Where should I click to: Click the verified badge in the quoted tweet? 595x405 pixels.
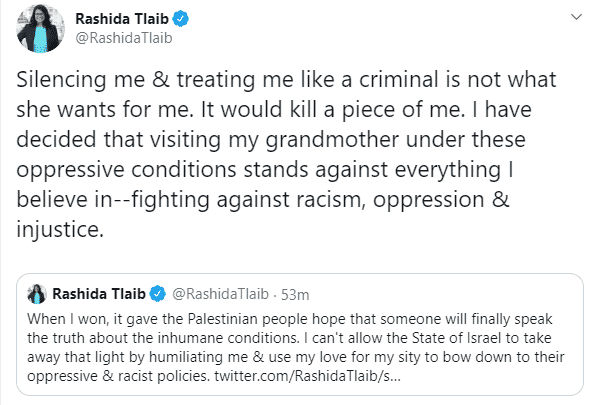click(157, 294)
